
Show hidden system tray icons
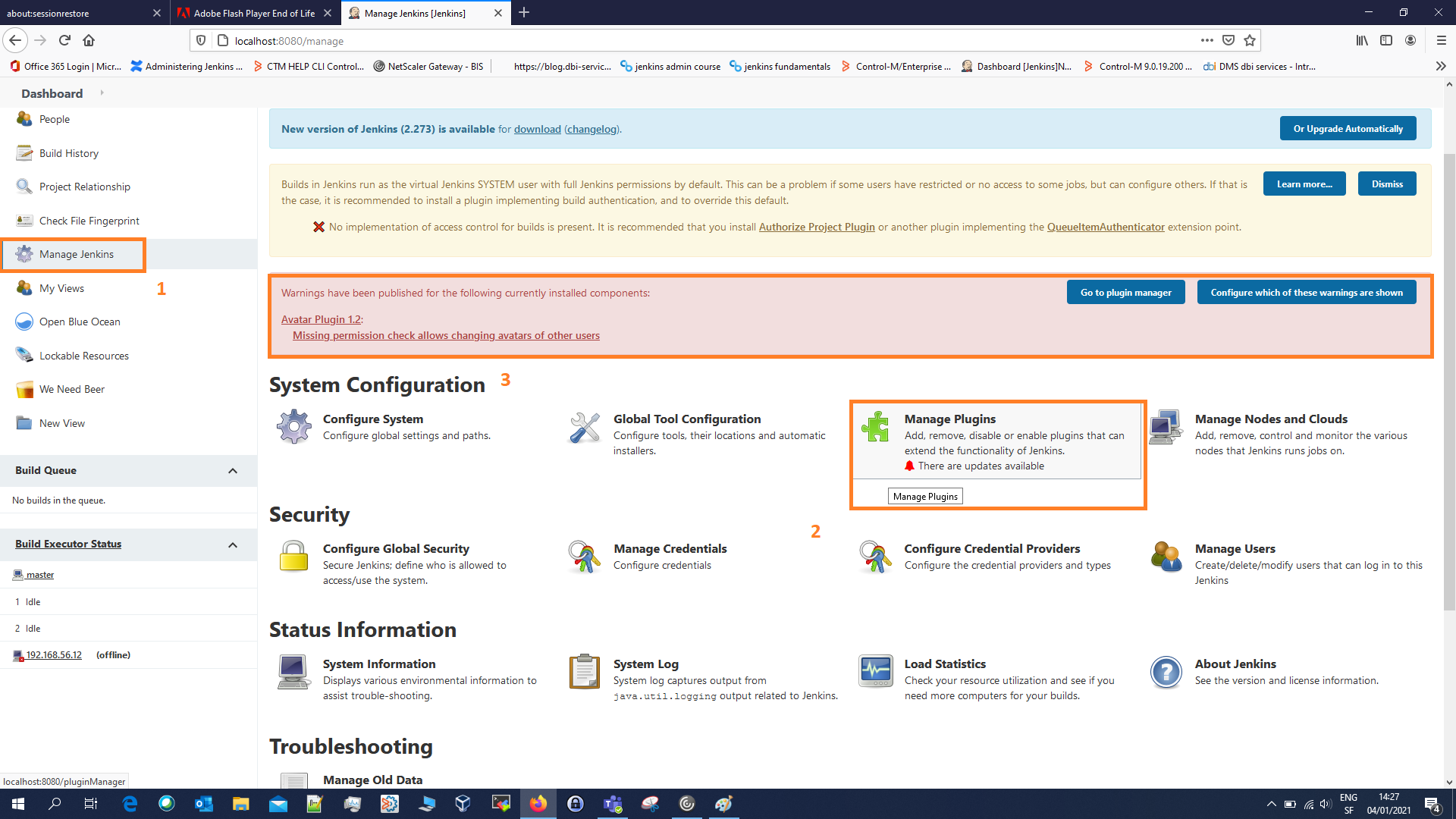1271,804
